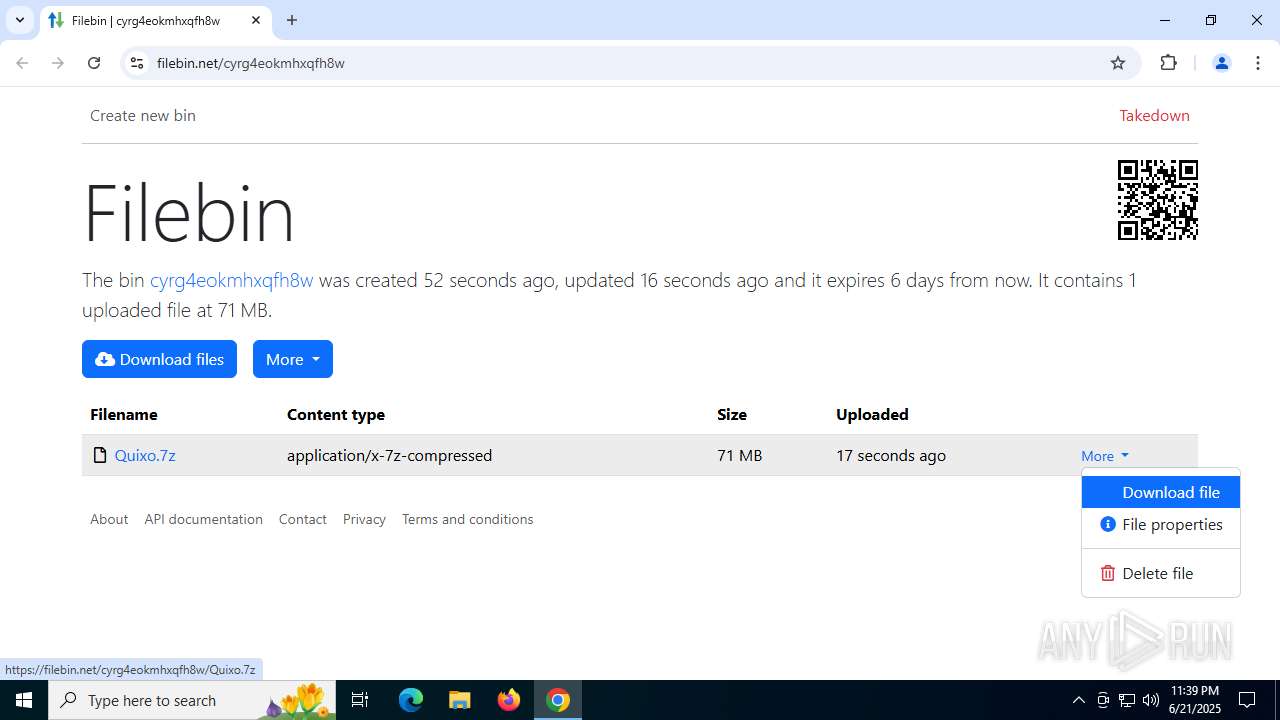Image resolution: width=1280 pixels, height=720 pixels.
Task: Click the Content type column header
Action: (x=336, y=414)
